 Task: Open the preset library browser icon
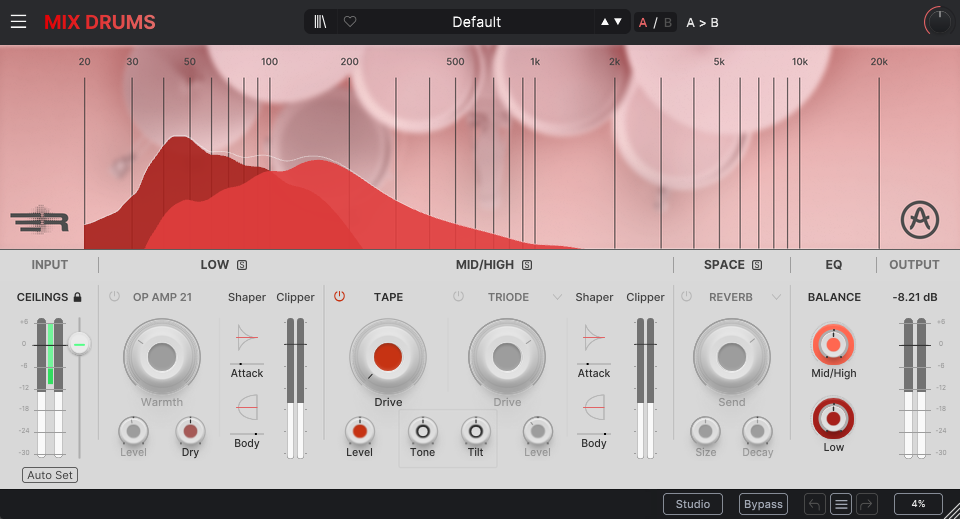pos(322,22)
